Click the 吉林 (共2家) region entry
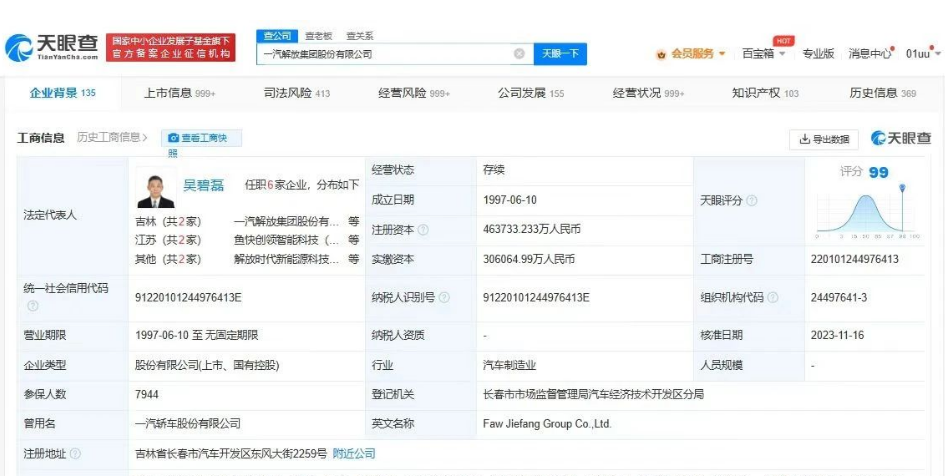The image size is (945, 476). click(x=168, y=221)
